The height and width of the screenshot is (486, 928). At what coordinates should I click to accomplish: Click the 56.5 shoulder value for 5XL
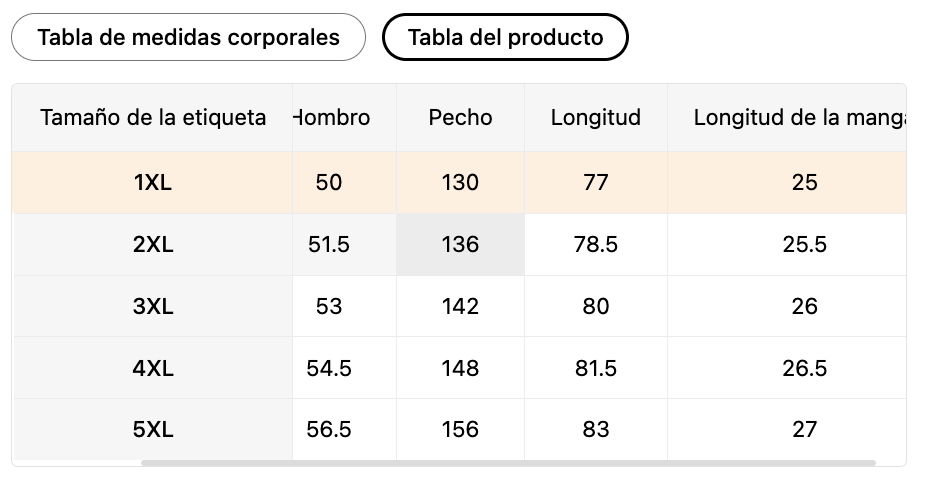point(329,429)
